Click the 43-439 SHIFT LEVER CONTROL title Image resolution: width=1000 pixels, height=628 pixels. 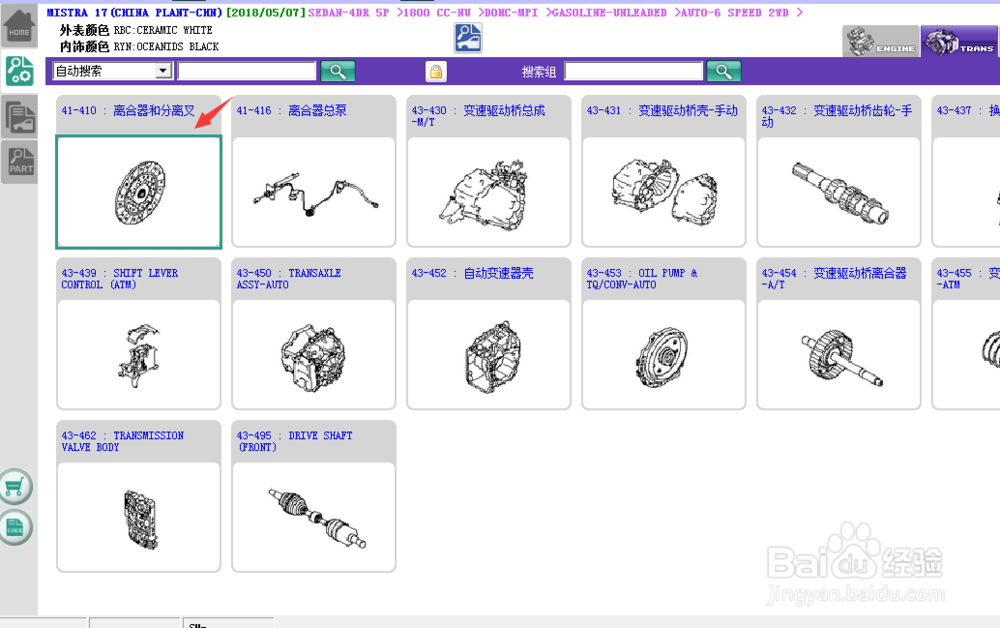tap(120, 279)
